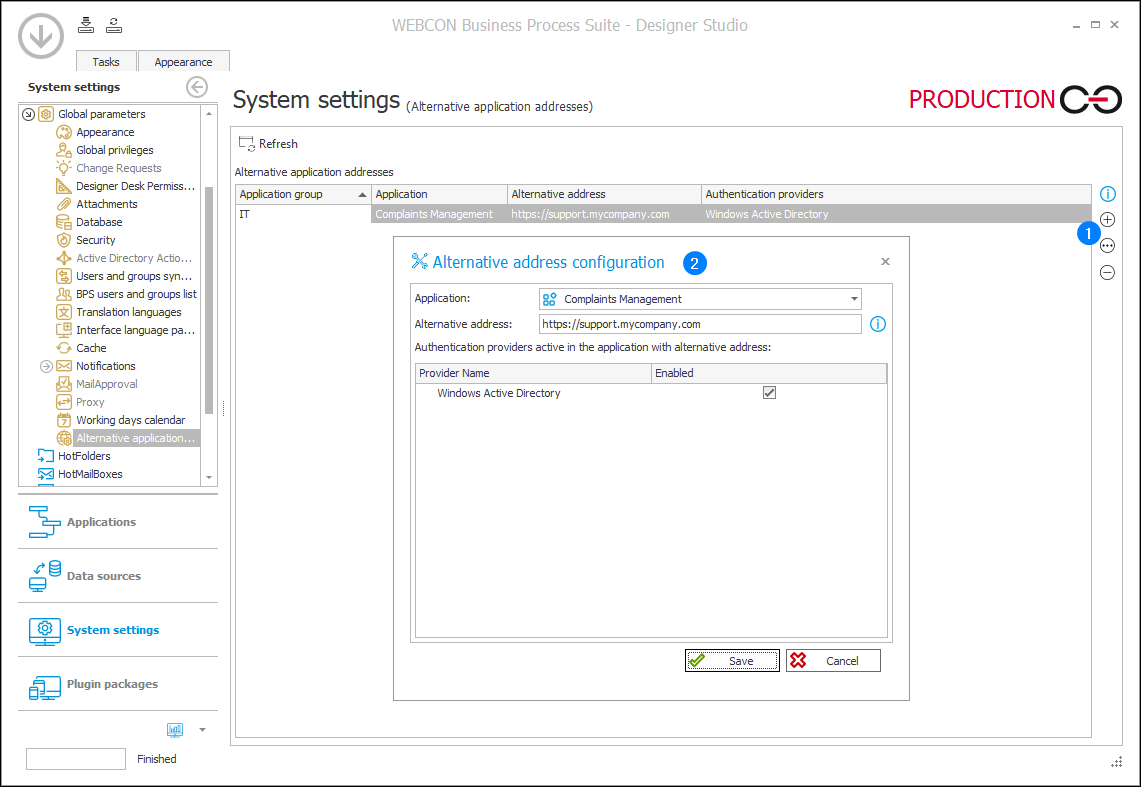1141x787 pixels.
Task: Select Interface language packs tree item
Action: coord(135,330)
